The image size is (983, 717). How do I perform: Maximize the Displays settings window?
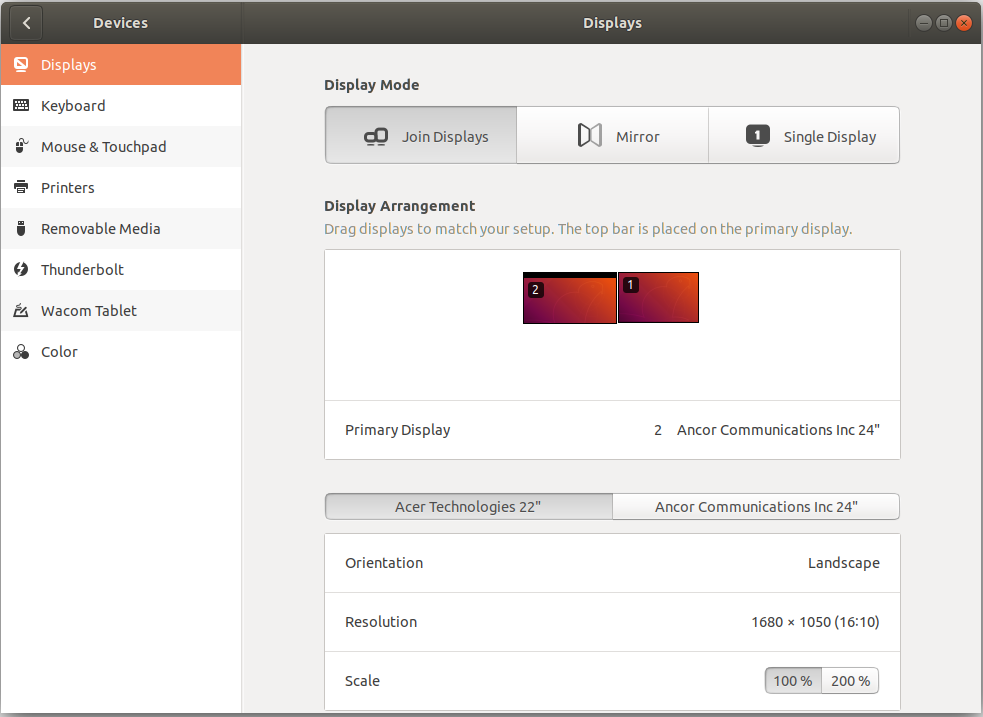click(944, 23)
